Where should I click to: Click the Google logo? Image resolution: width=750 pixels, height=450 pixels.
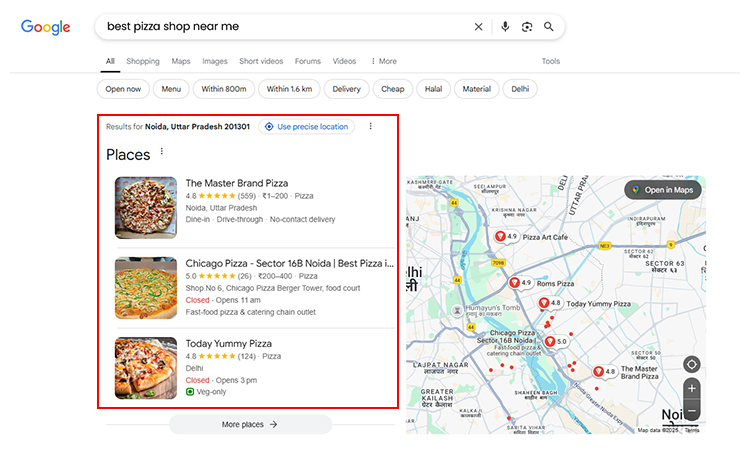(x=45, y=27)
